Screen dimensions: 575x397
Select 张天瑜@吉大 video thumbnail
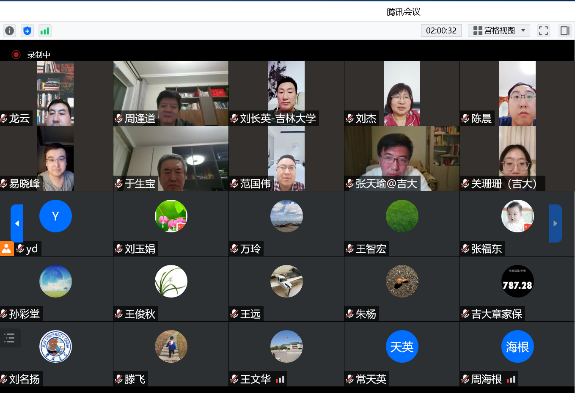click(402, 158)
